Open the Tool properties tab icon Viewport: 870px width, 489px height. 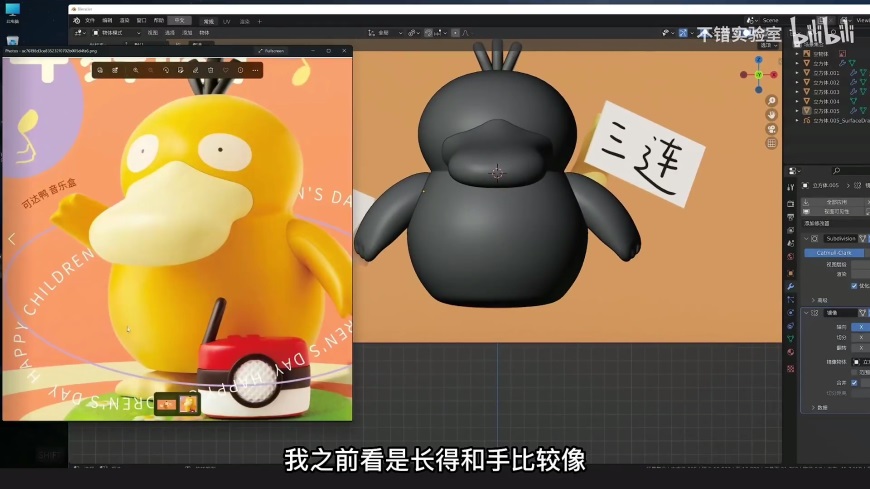pyautogui.click(x=791, y=188)
